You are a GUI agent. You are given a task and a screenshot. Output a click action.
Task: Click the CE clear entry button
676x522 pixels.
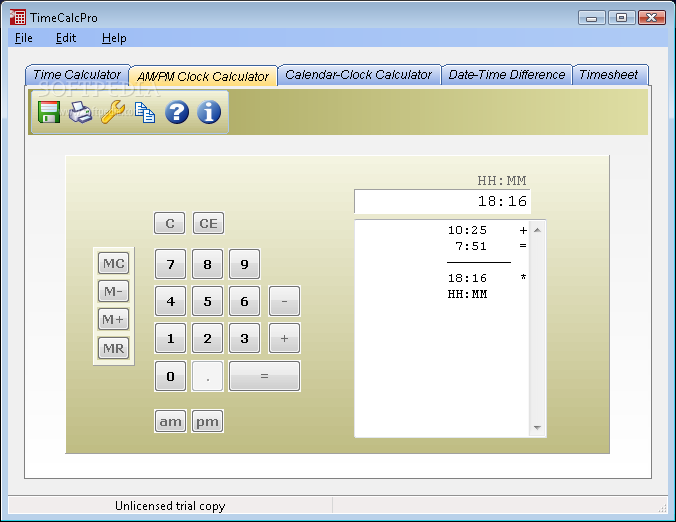pyautogui.click(x=208, y=223)
